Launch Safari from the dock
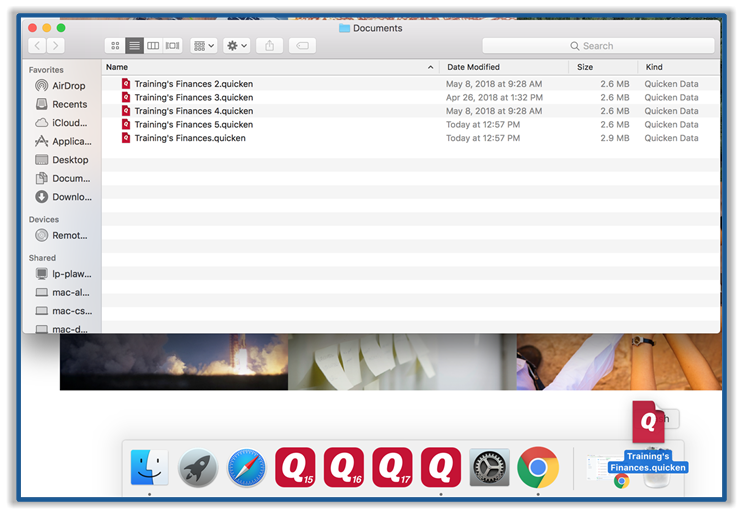 tap(246, 468)
